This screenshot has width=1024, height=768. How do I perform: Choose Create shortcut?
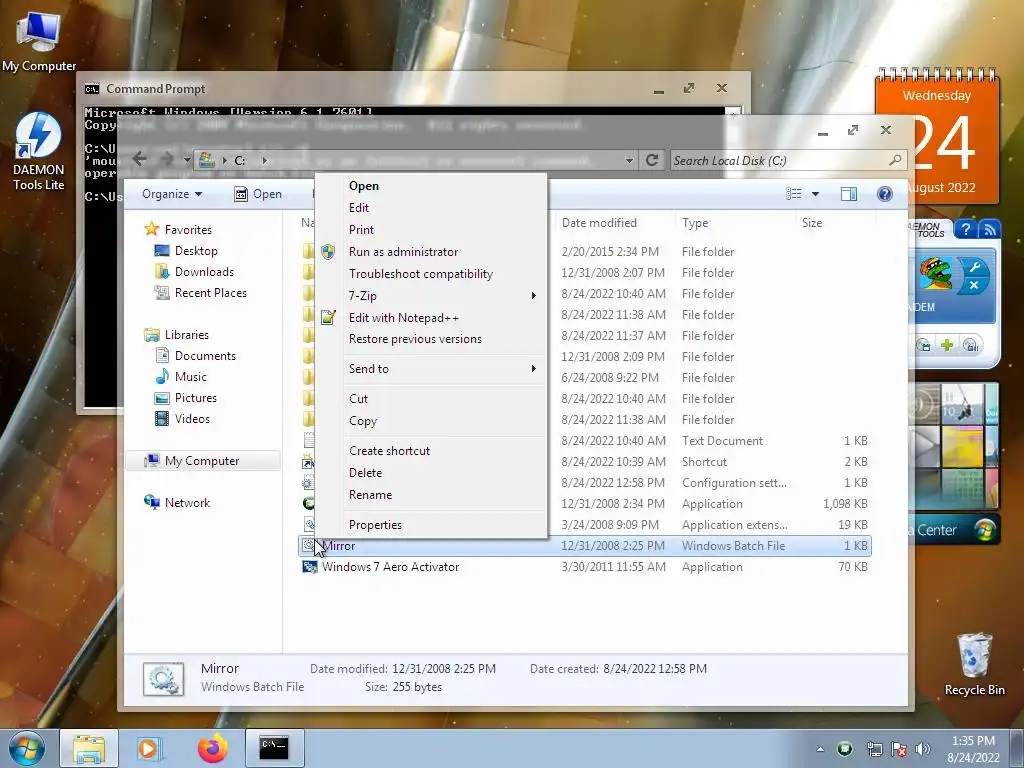[x=431, y=451]
